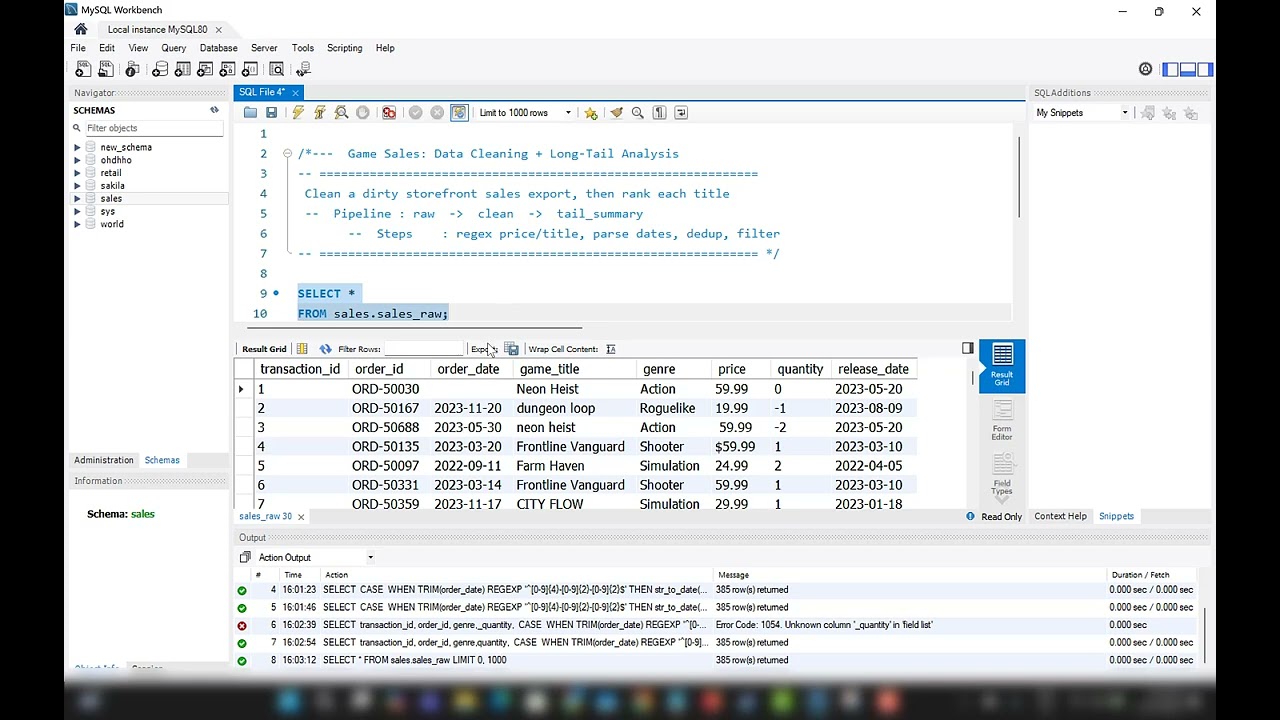Image resolution: width=1280 pixels, height=720 pixels.
Task: Open the Scripting menu
Action: (344, 48)
